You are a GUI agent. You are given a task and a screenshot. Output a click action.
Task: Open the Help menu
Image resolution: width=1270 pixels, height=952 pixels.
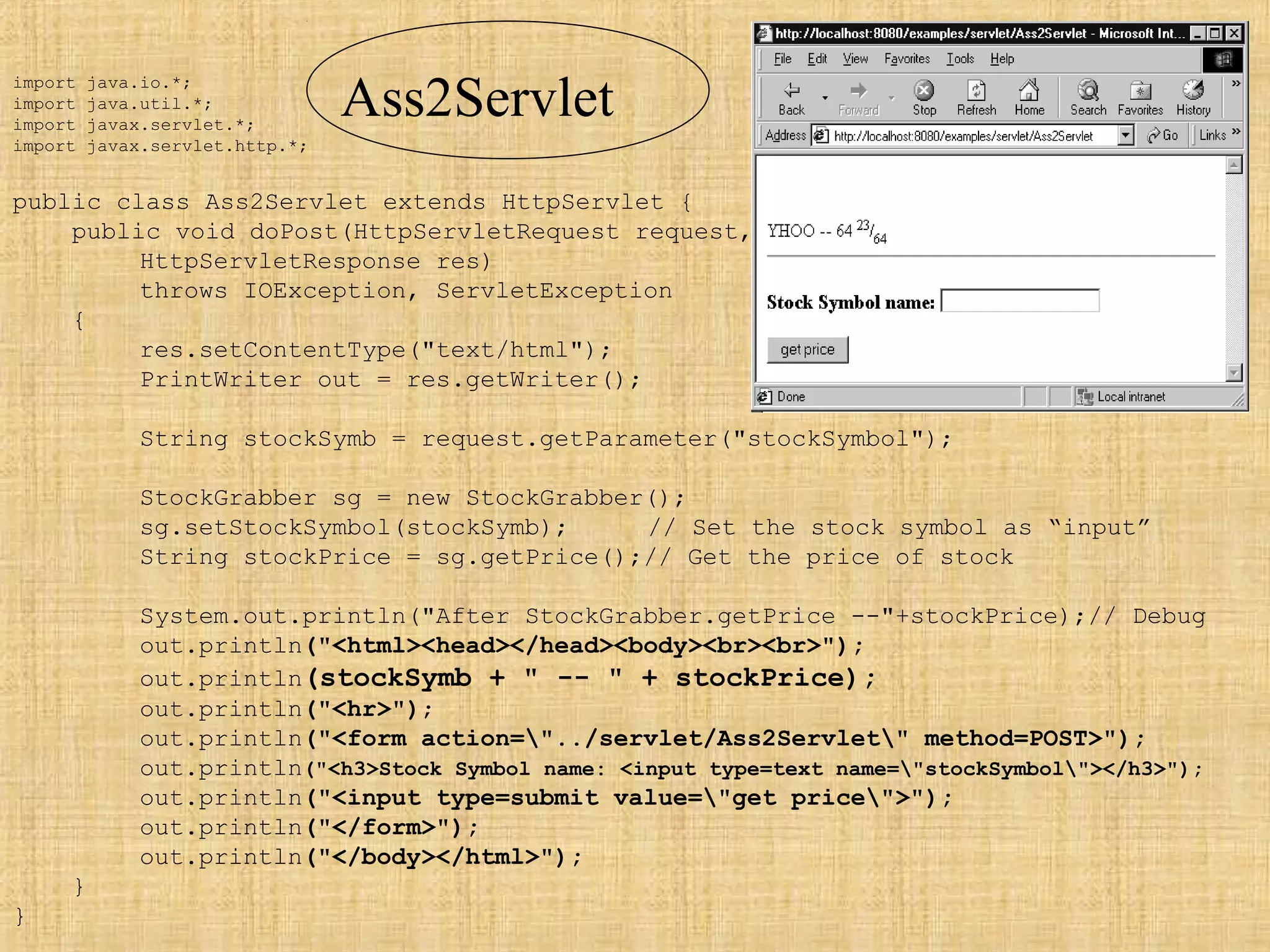(x=1002, y=59)
